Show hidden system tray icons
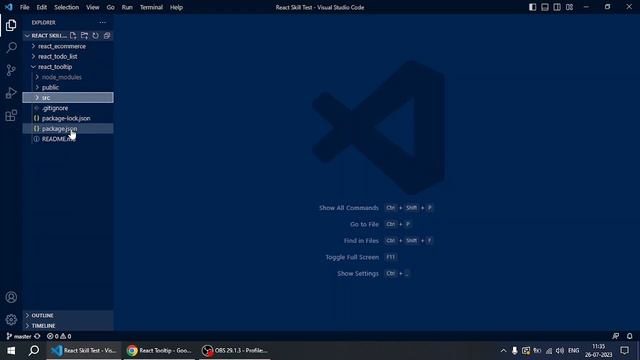This screenshot has height=360, width=640. 503,351
